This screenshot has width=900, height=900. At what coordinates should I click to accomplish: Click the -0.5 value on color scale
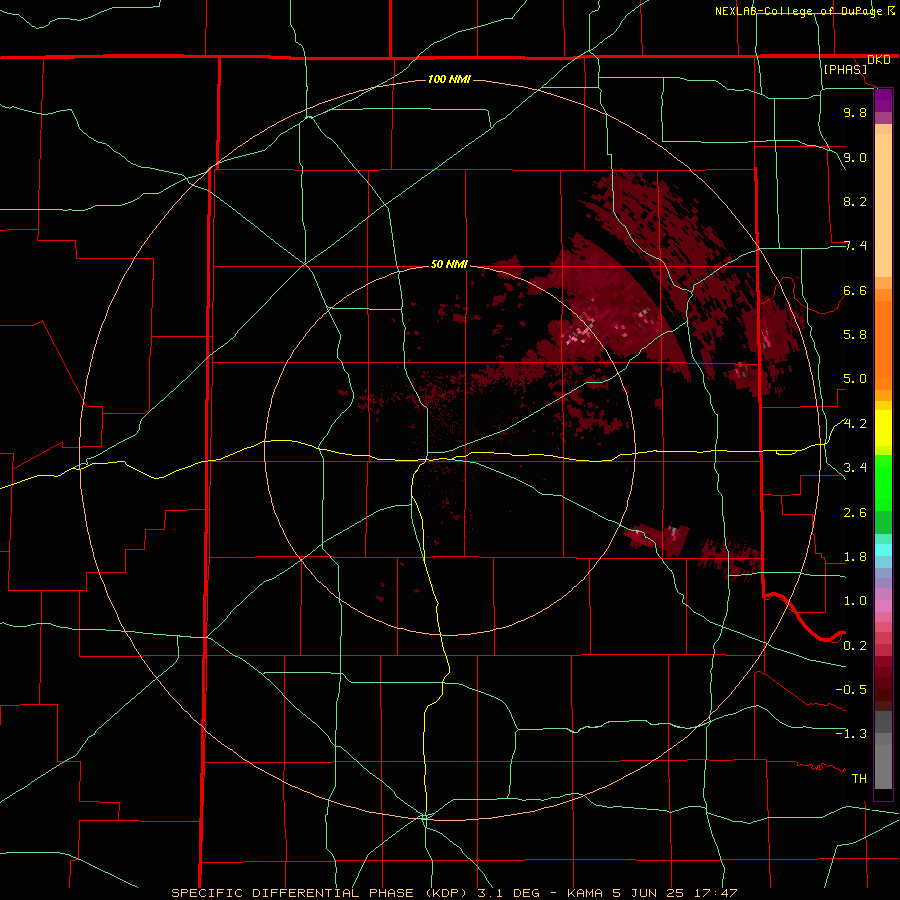tap(851, 690)
